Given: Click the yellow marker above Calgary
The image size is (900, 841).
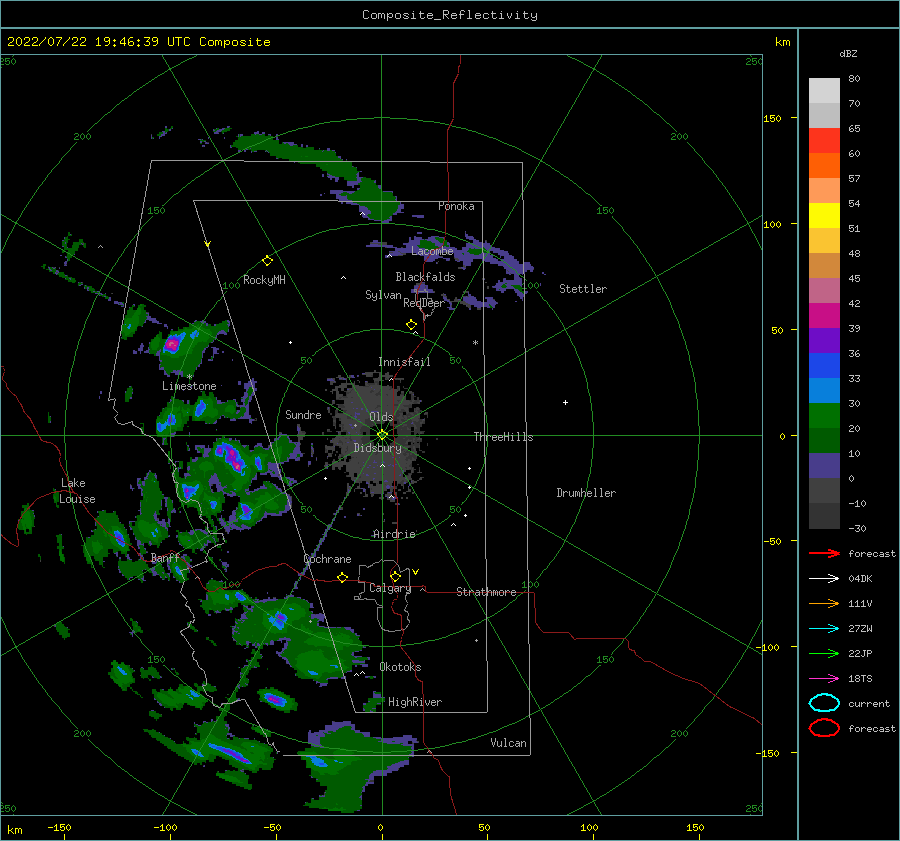Looking at the screenshot, I should (395, 576).
